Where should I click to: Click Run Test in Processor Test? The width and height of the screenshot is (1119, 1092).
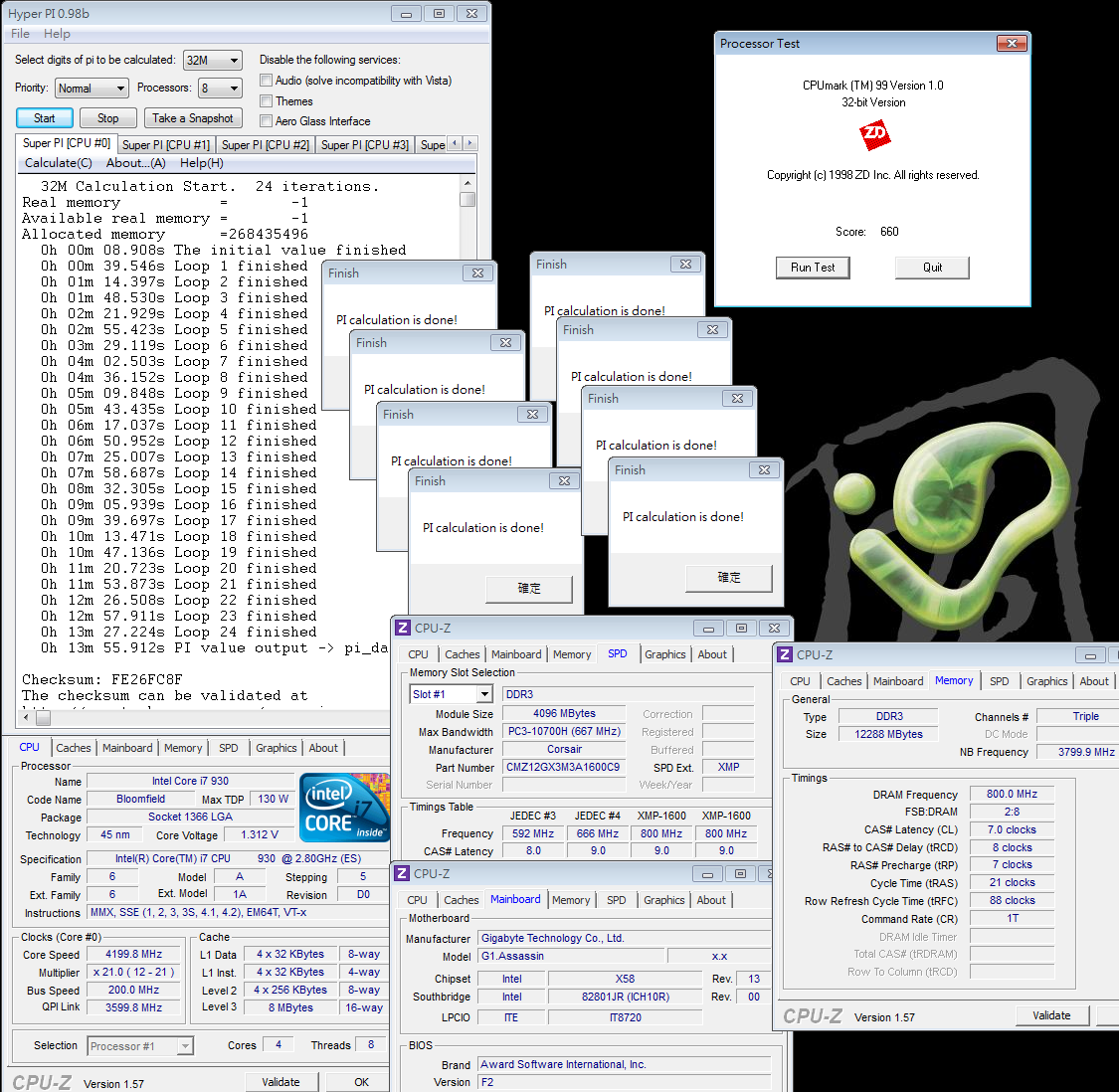(x=813, y=268)
